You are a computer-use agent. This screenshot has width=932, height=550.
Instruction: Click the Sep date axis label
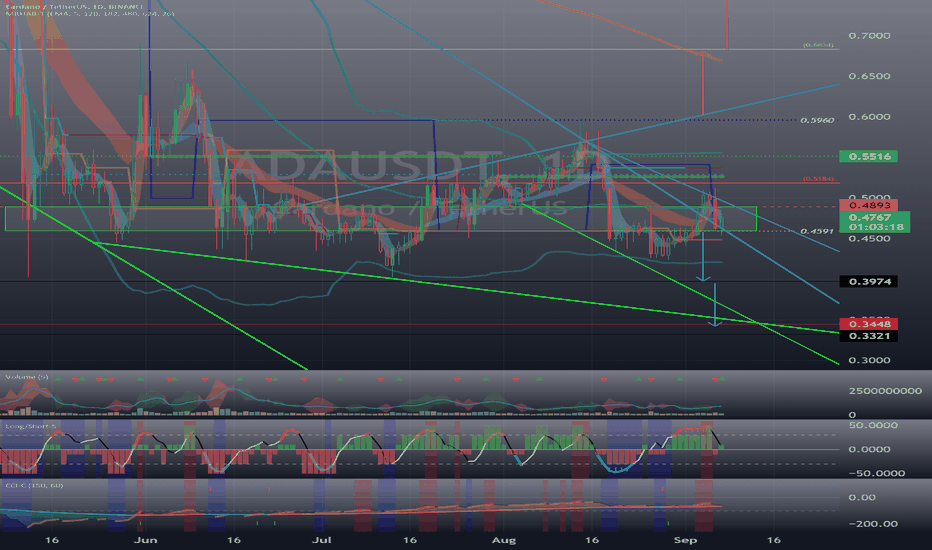685,540
